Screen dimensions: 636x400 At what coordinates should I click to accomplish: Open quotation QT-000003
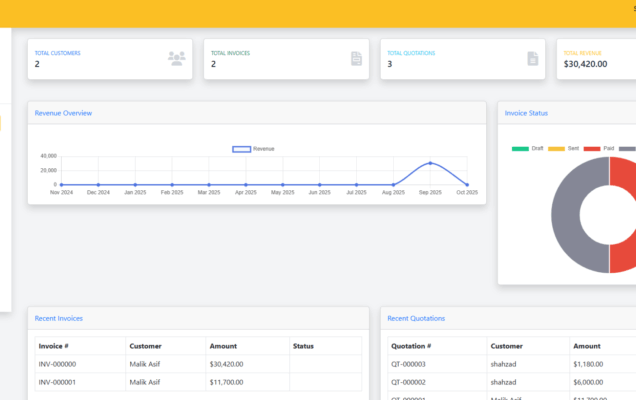click(x=408, y=364)
